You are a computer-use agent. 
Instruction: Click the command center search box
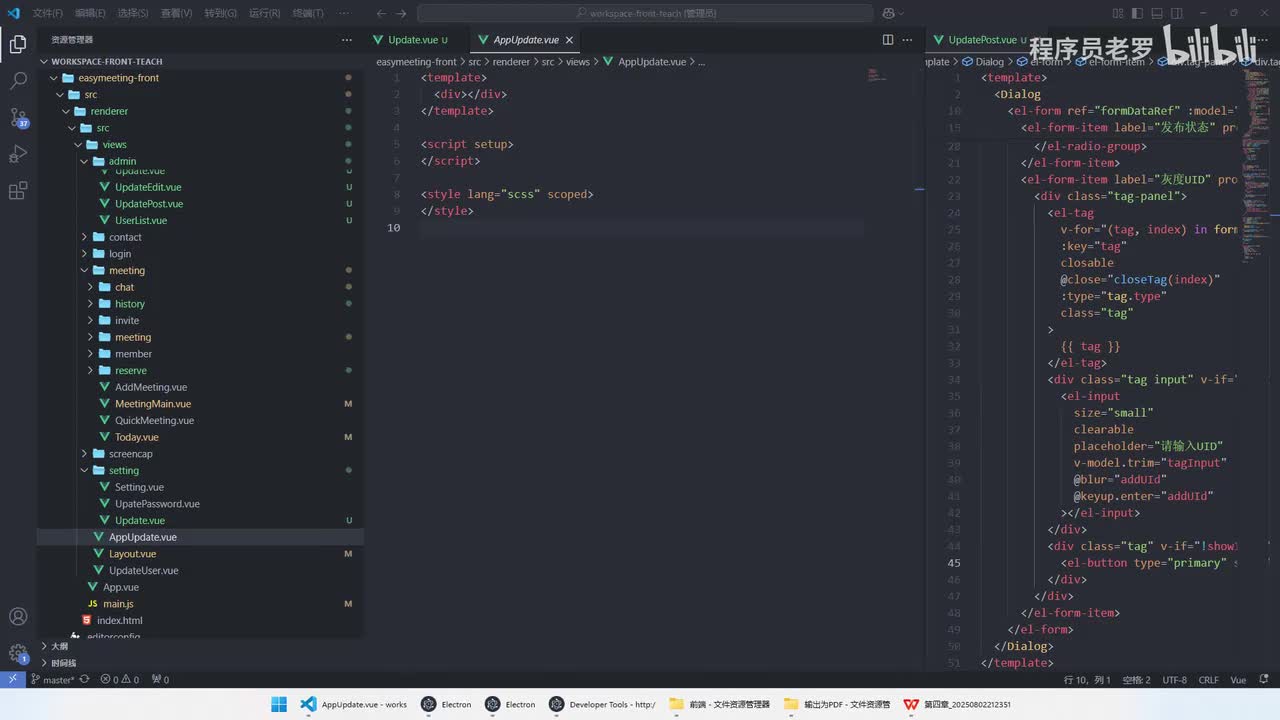pos(645,13)
